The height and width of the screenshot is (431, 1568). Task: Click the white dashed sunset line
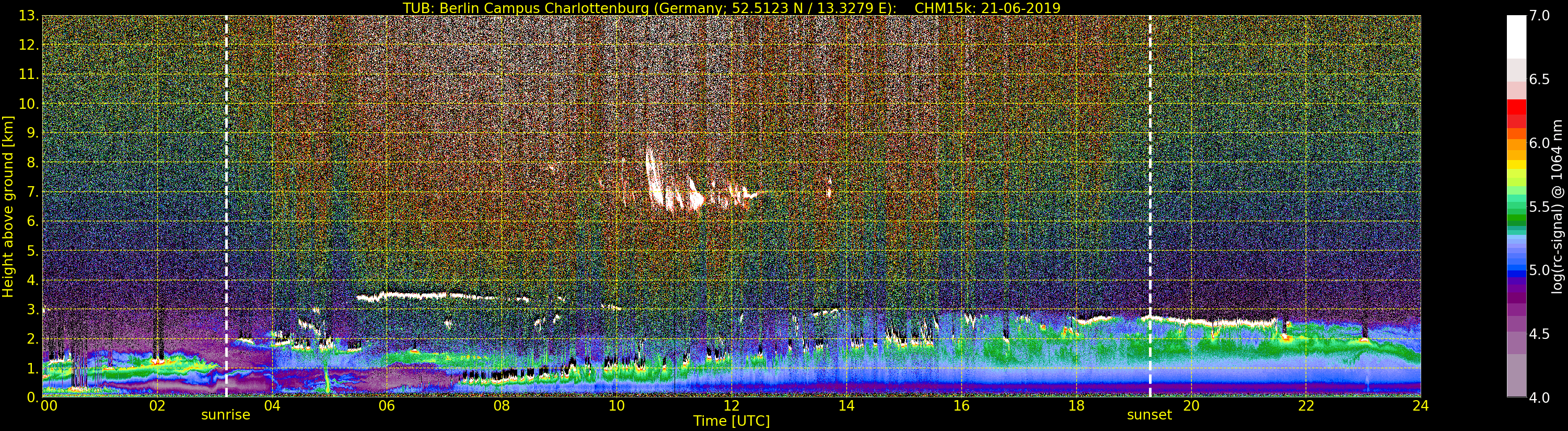pyautogui.click(x=1150, y=206)
